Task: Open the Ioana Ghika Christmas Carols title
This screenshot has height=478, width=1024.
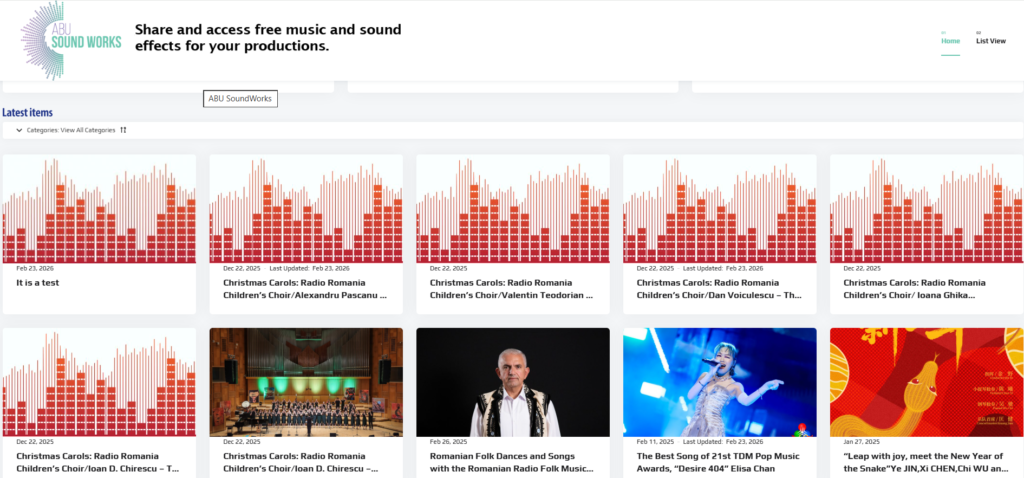Action: [x=914, y=289]
